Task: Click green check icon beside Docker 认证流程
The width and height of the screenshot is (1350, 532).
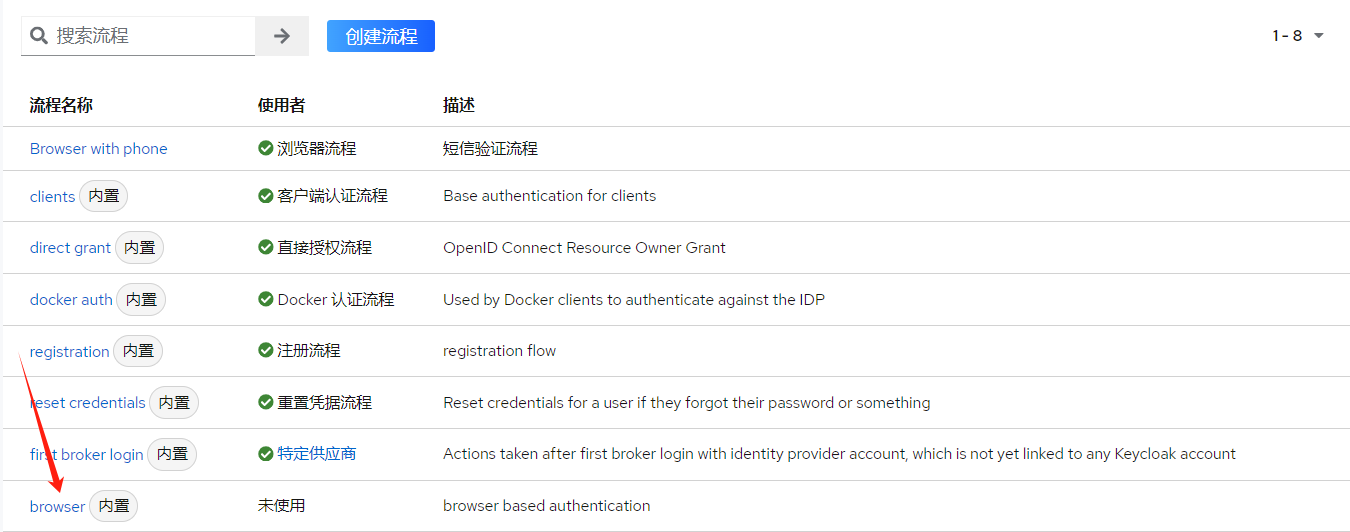Action: [x=266, y=299]
